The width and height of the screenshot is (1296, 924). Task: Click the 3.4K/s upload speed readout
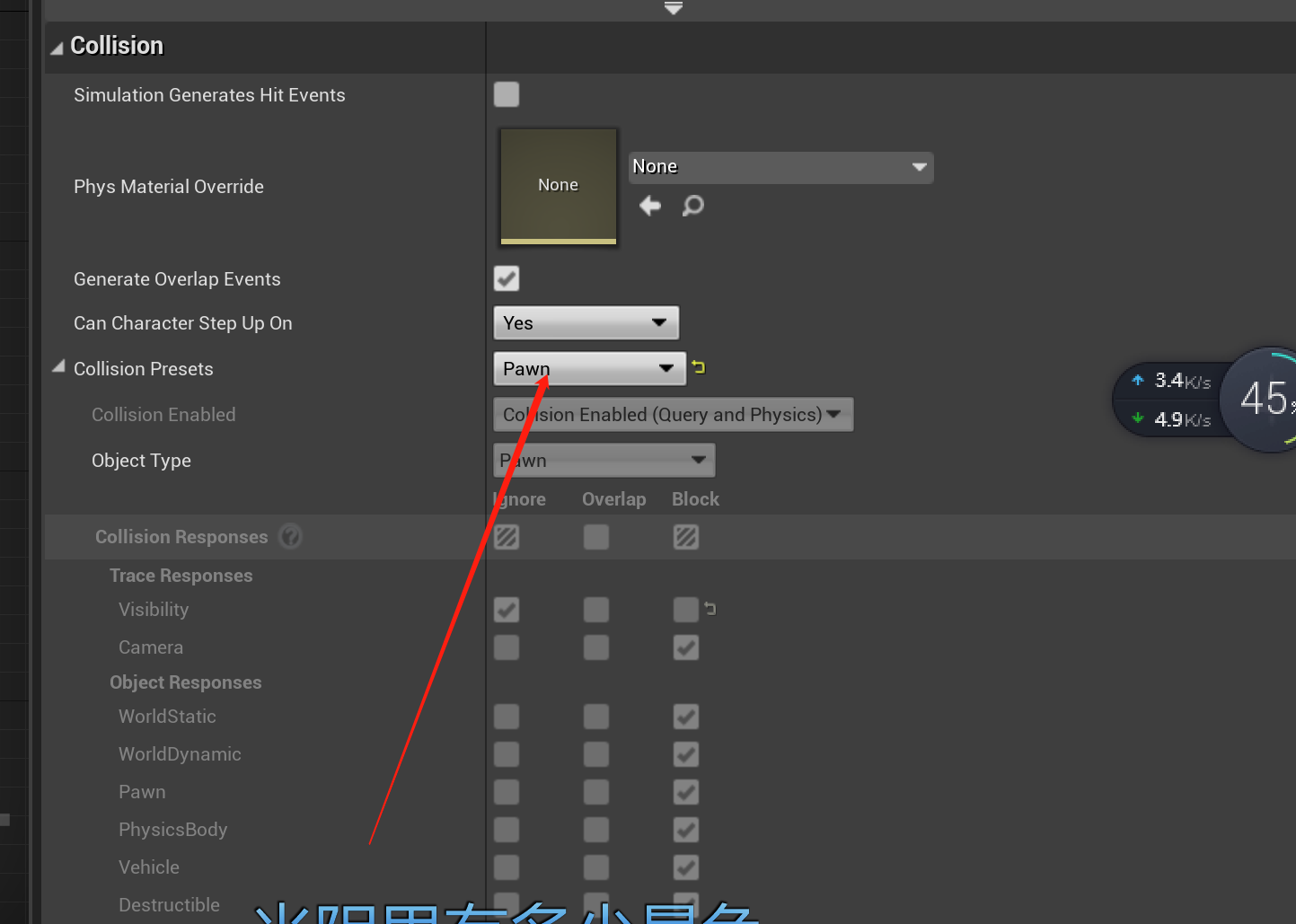1182,381
